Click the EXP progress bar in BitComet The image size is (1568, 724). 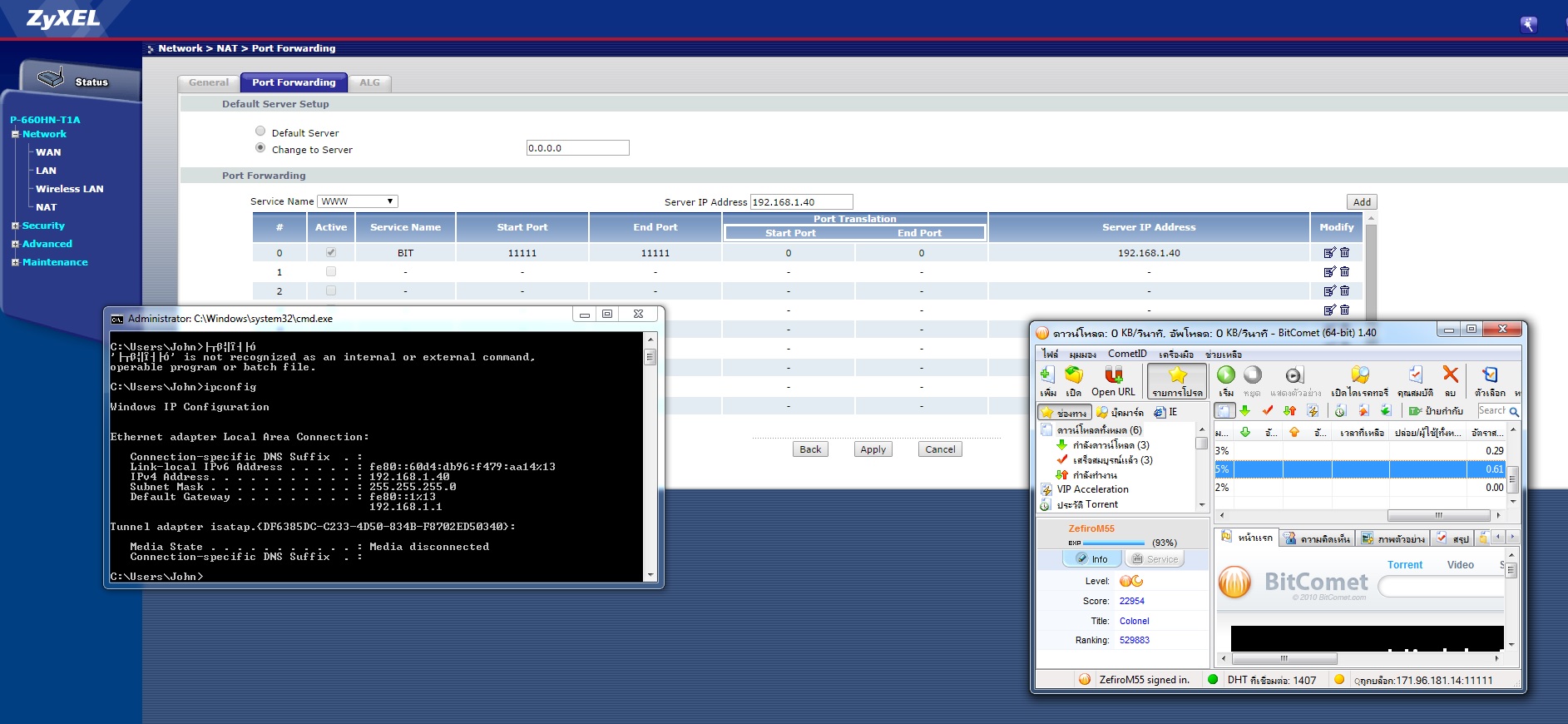(x=1115, y=543)
